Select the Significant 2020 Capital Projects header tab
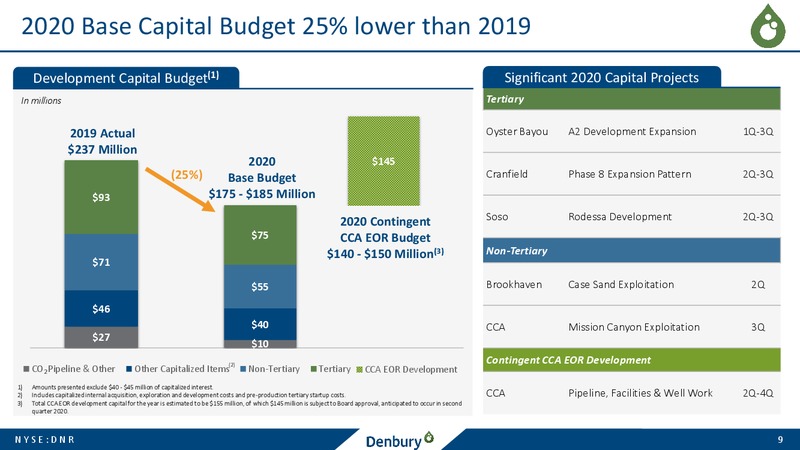The height and width of the screenshot is (450, 800). coord(602,78)
